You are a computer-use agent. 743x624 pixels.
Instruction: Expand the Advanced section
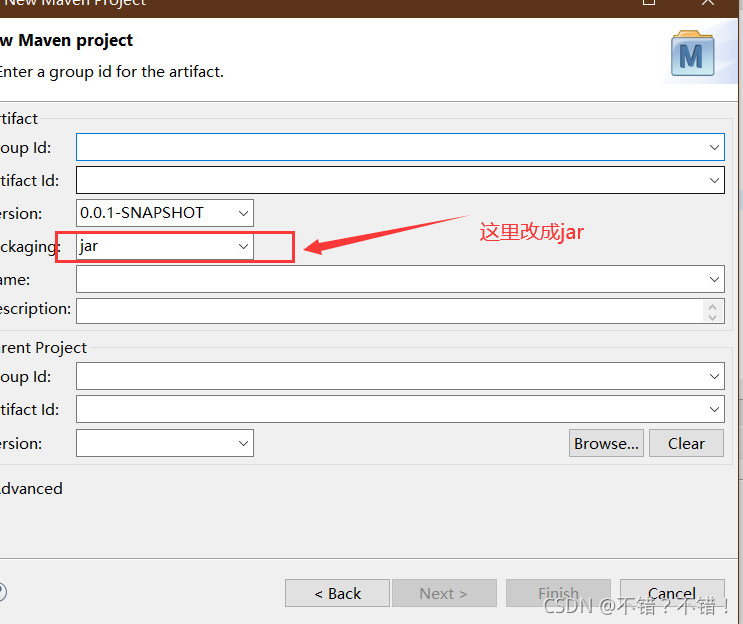(x=31, y=488)
